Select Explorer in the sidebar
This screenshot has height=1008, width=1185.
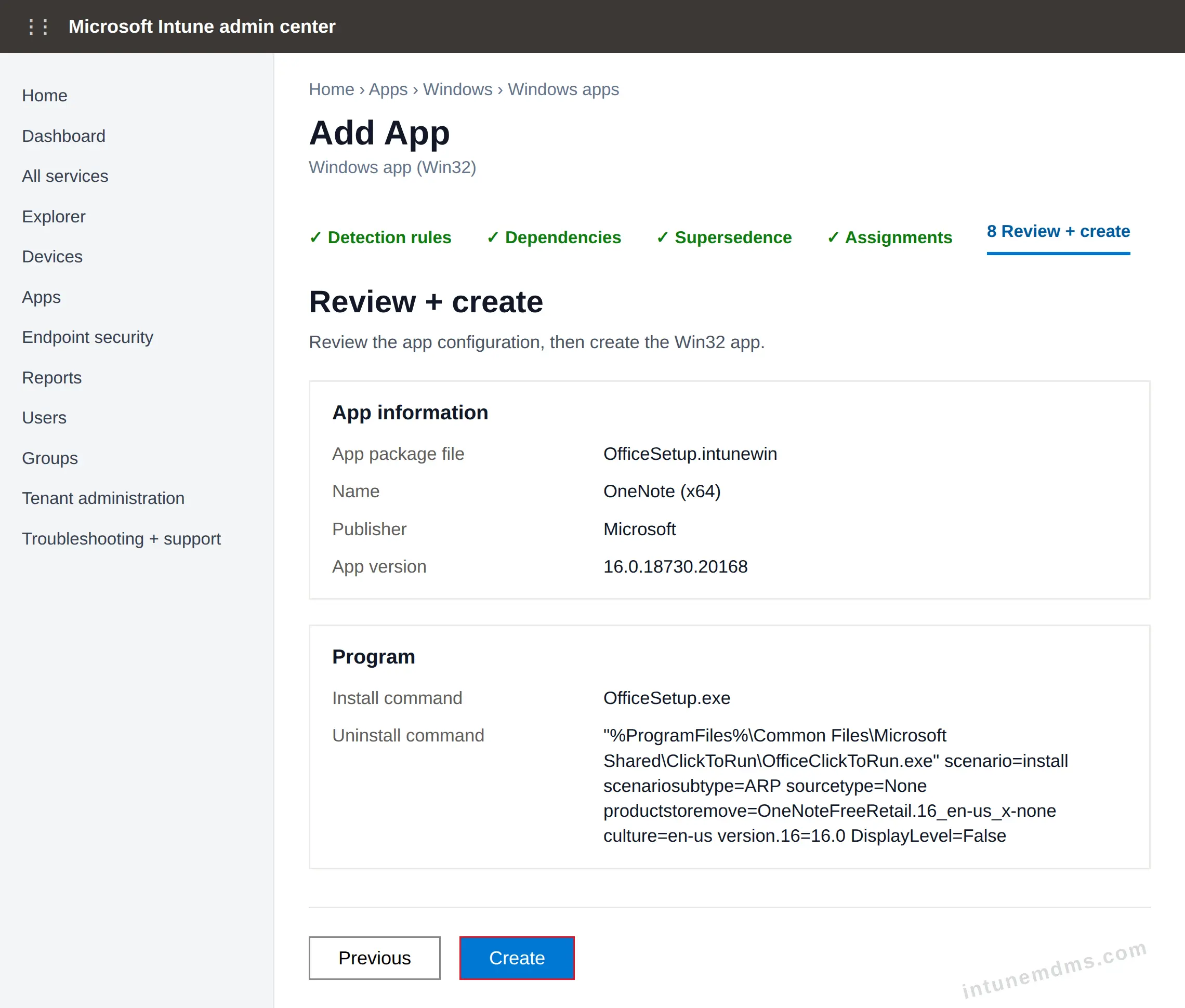(54, 217)
